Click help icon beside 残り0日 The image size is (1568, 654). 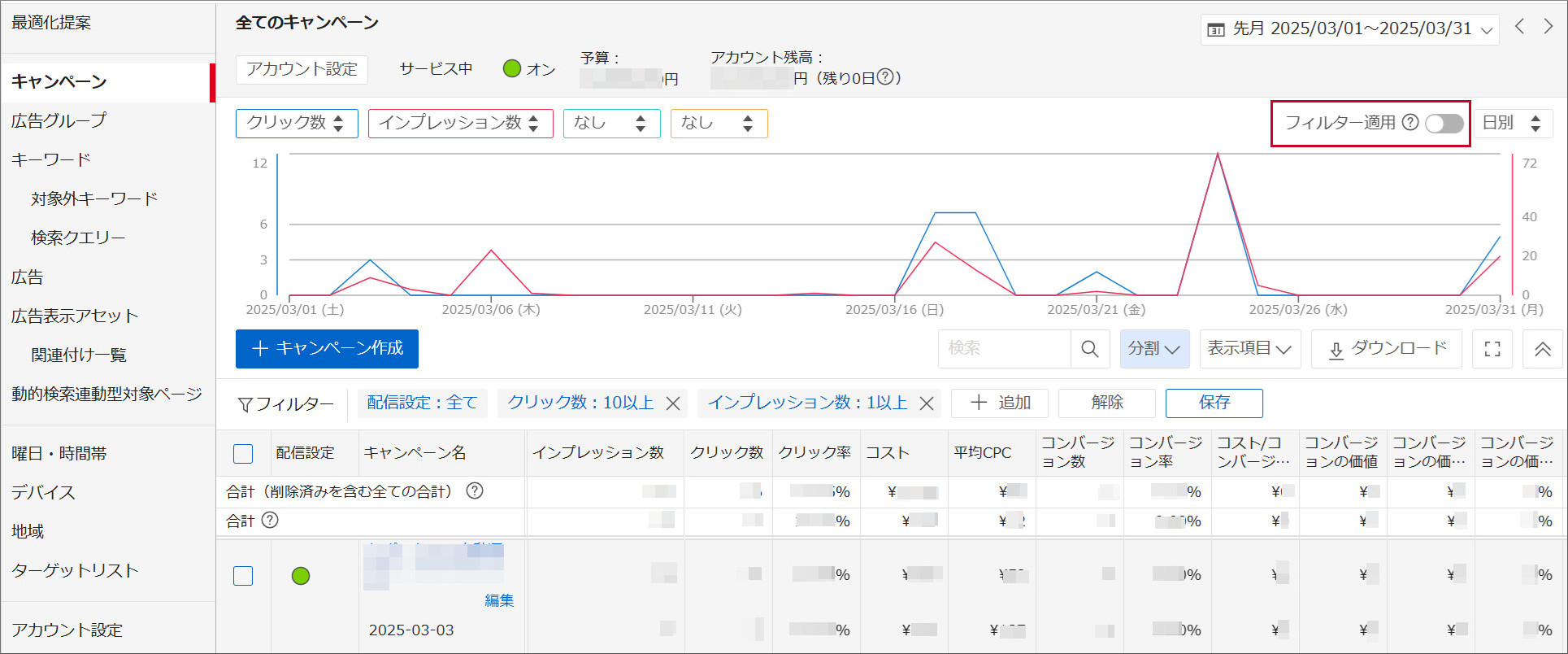coord(885,77)
